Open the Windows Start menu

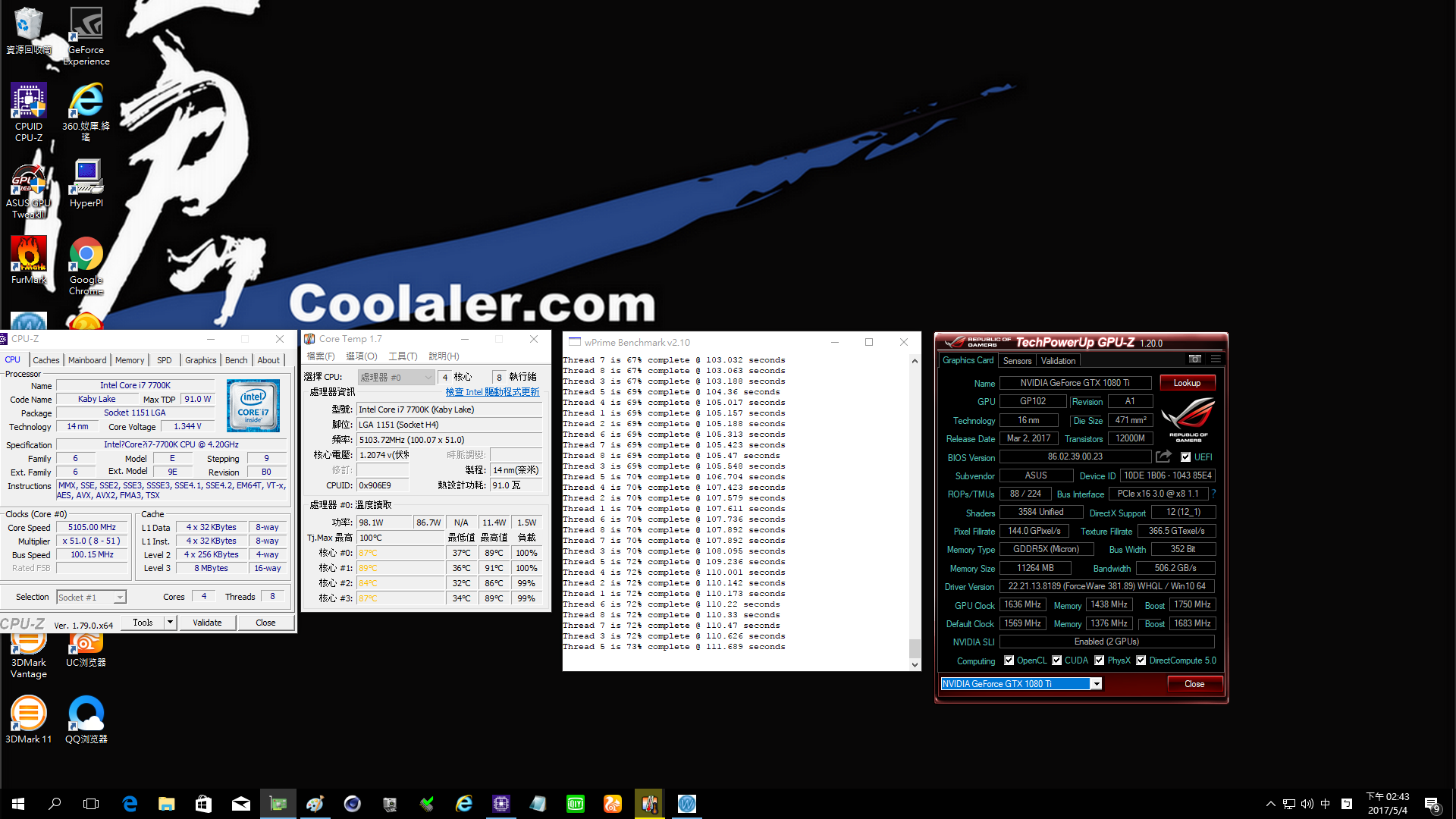pos(18,804)
